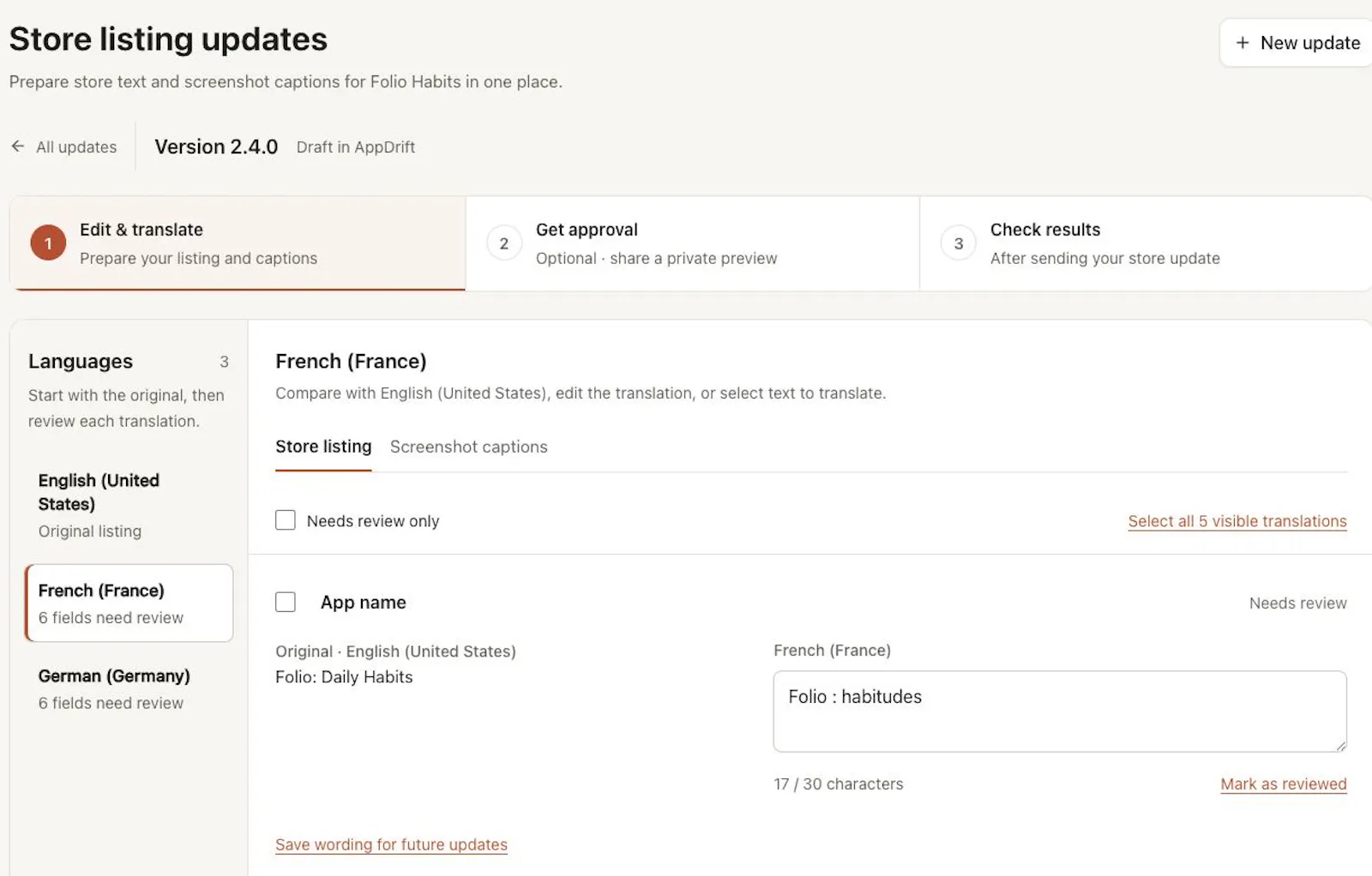
Task: Check the App name field checkbox
Action: (x=286, y=602)
